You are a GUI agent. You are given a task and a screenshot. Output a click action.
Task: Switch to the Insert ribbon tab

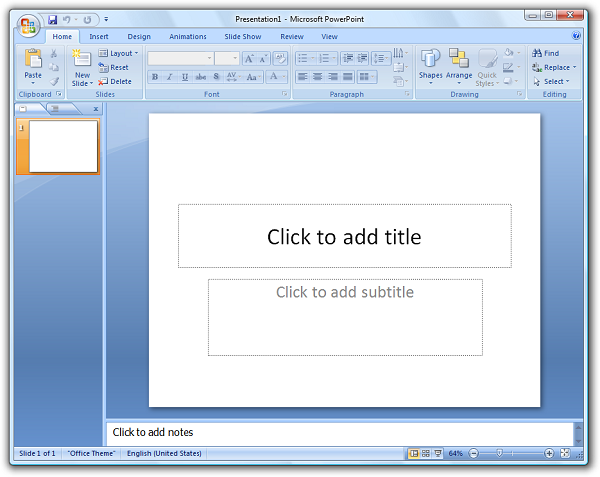coord(99,36)
